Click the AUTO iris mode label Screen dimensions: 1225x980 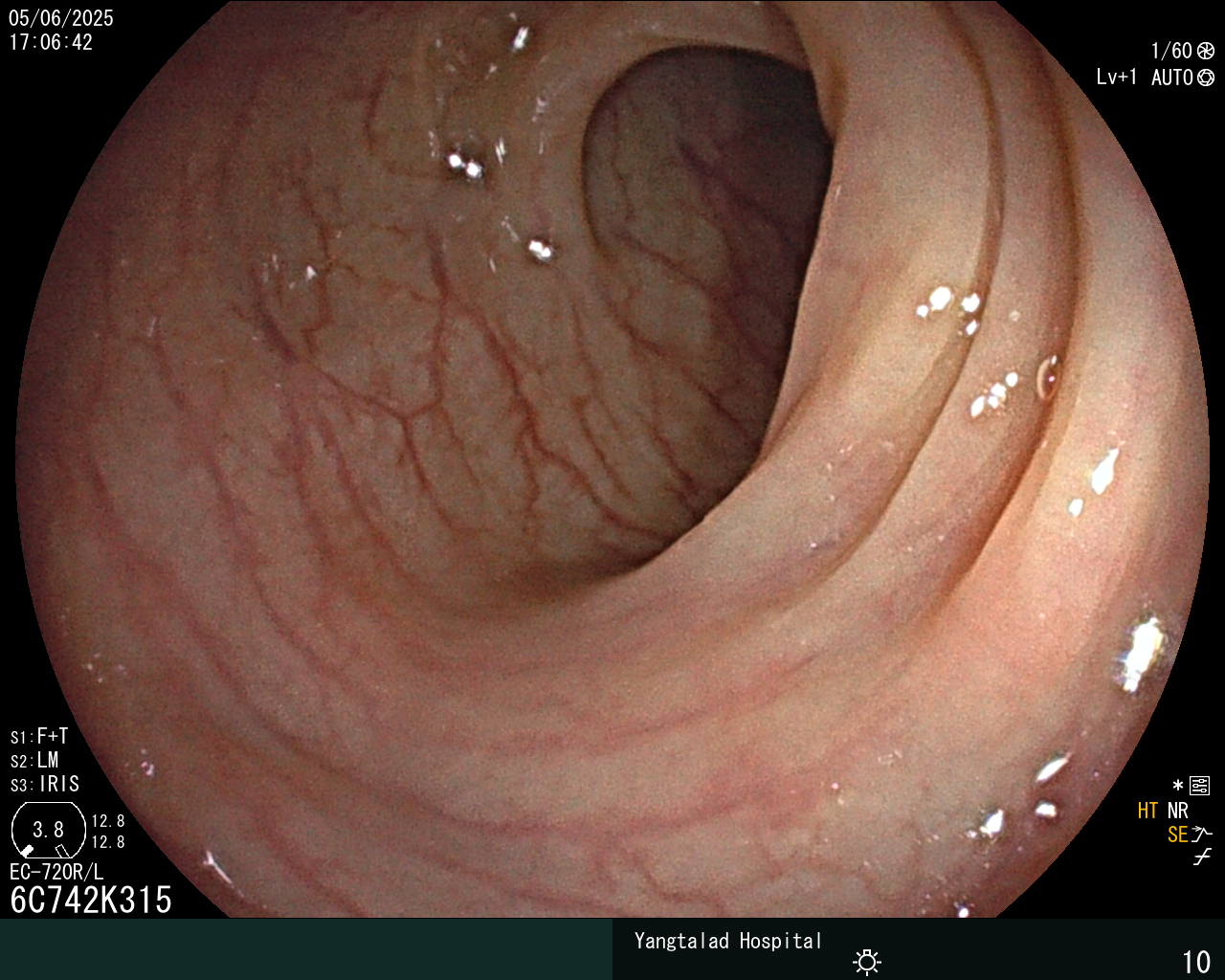tap(1172, 78)
